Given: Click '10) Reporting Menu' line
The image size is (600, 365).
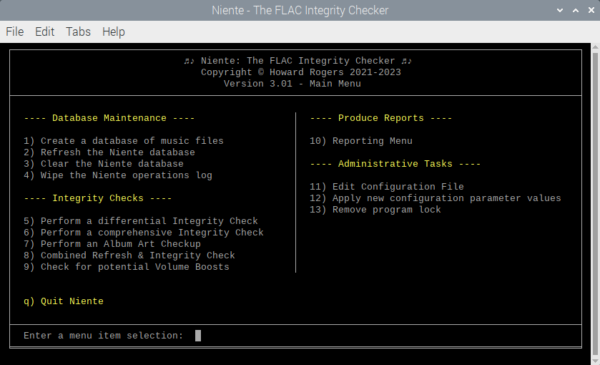Looking at the screenshot, I should pyautogui.click(x=361, y=141).
